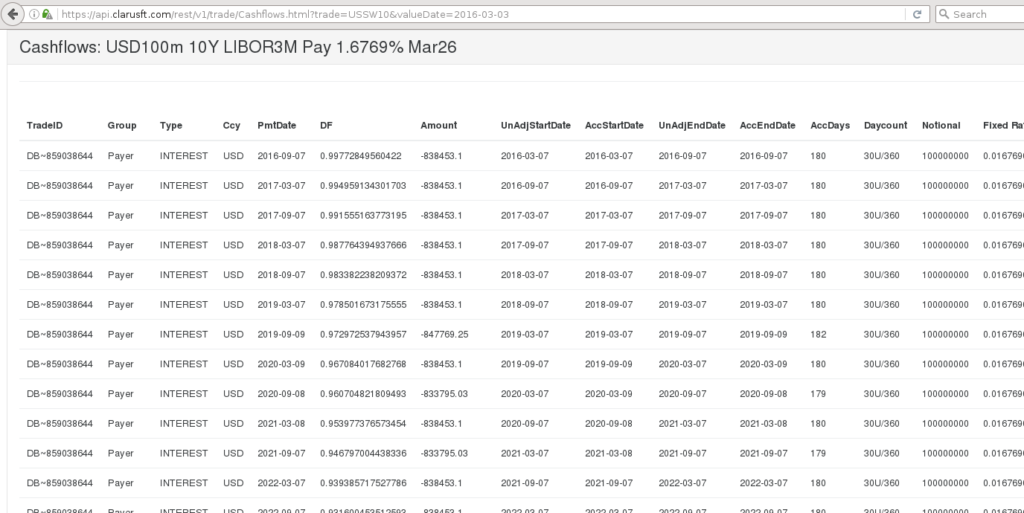This screenshot has width=1024, height=513.
Task: Click the Daycount column header
Action: [885, 125]
